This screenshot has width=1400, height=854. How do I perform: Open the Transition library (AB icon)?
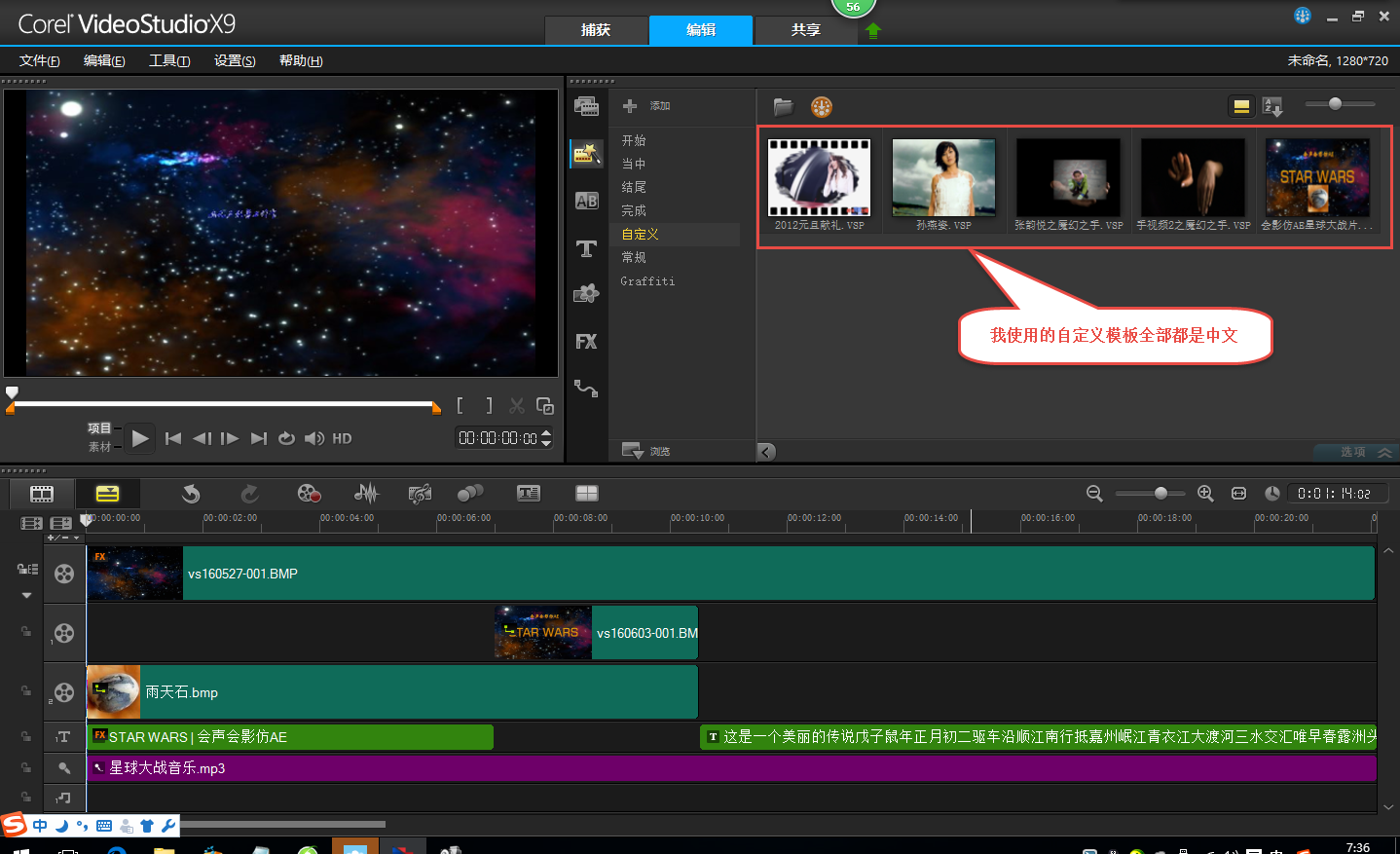click(x=586, y=202)
